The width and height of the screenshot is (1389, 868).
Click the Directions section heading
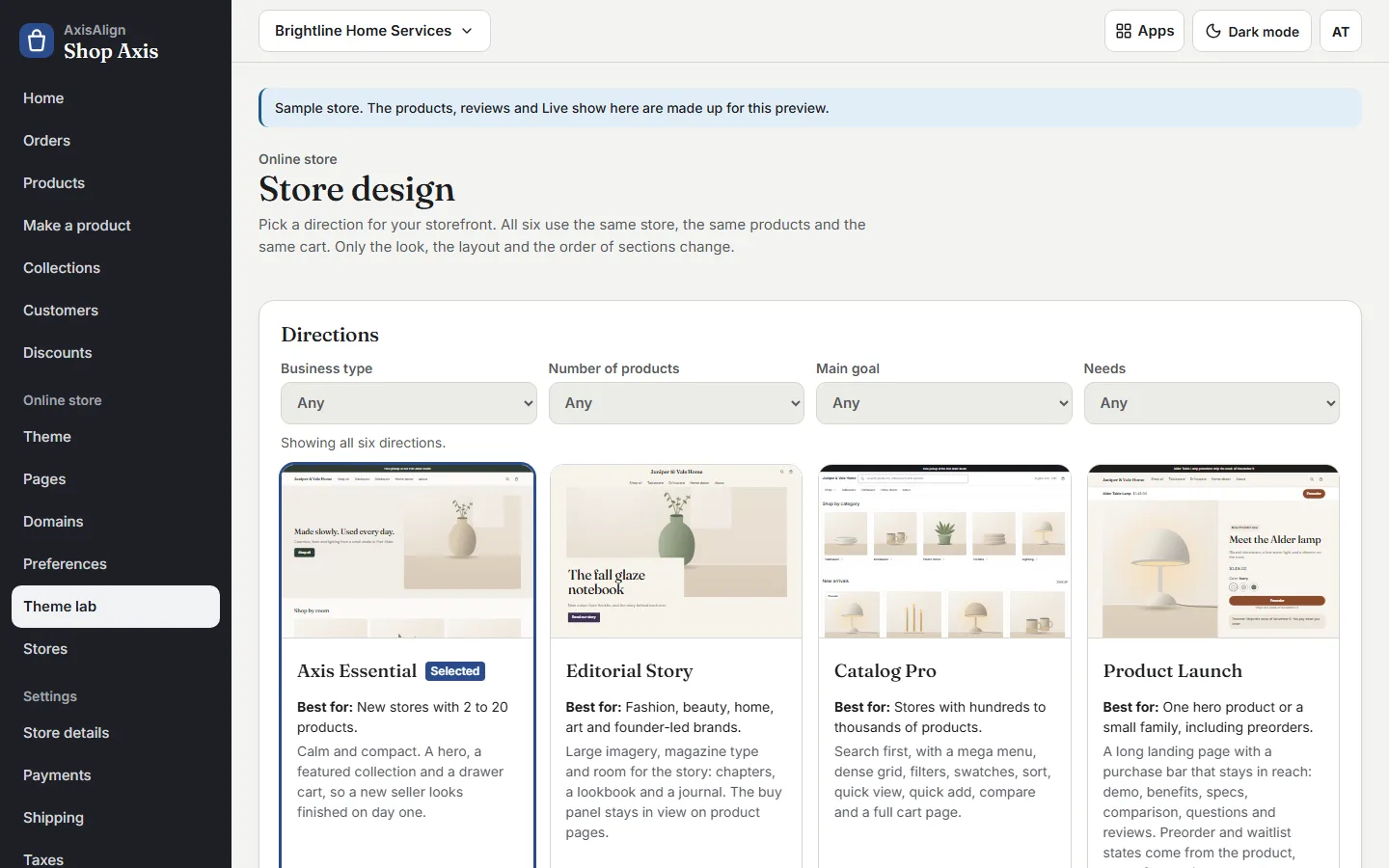(x=330, y=335)
